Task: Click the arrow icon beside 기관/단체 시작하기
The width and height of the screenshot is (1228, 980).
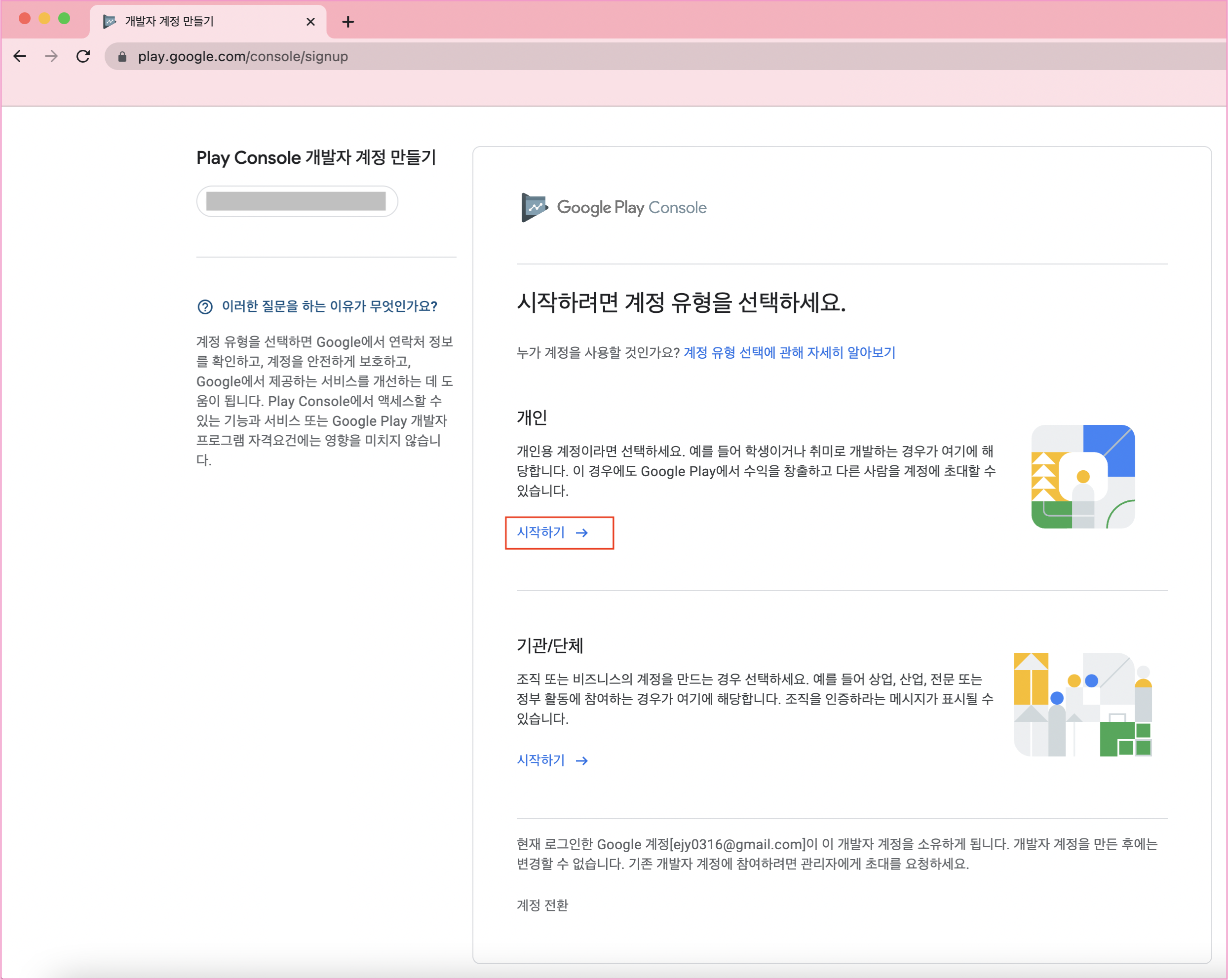Action: (581, 761)
